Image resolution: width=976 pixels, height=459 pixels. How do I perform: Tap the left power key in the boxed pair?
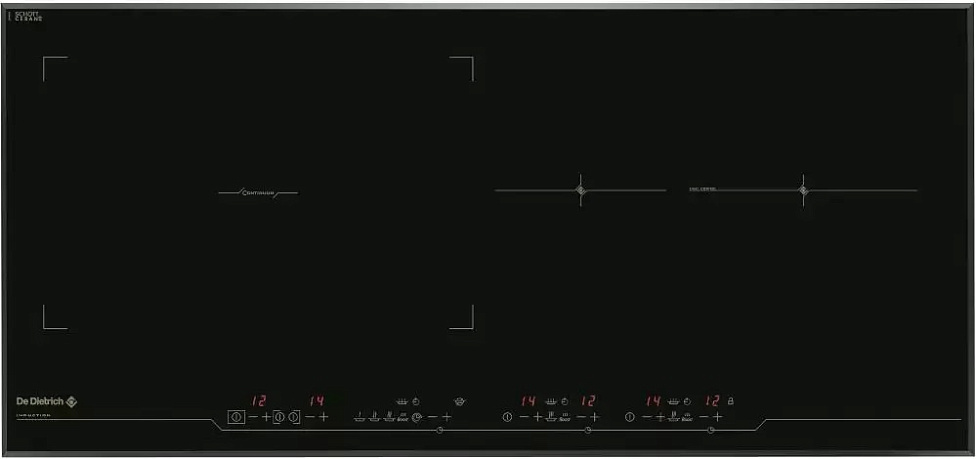coord(279,417)
